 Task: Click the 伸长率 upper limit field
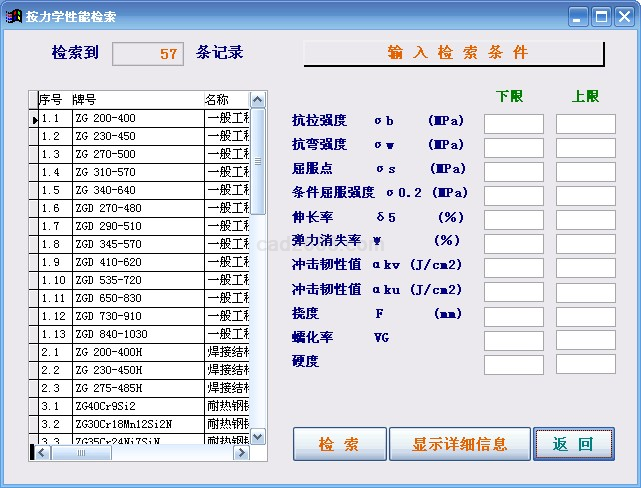(585, 220)
